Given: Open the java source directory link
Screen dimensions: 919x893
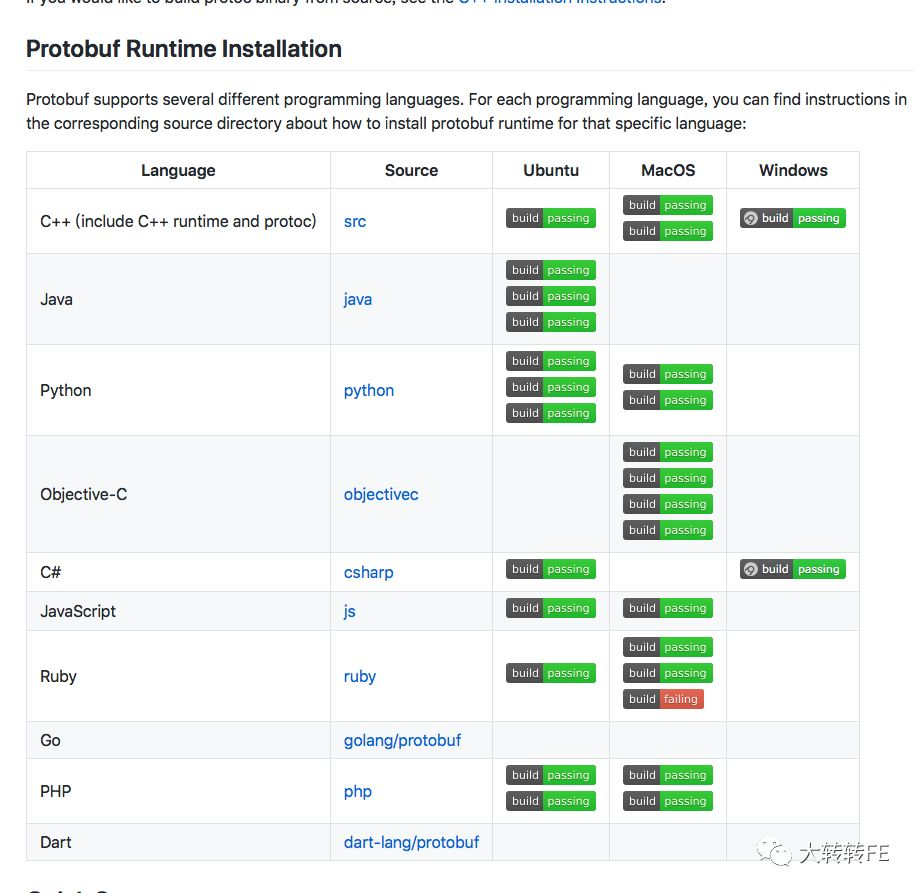Looking at the screenshot, I should (358, 299).
